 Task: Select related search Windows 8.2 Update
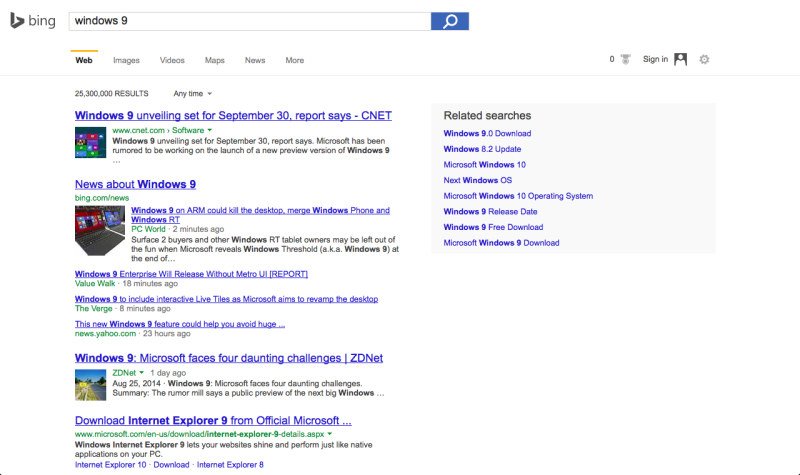[482, 149]
